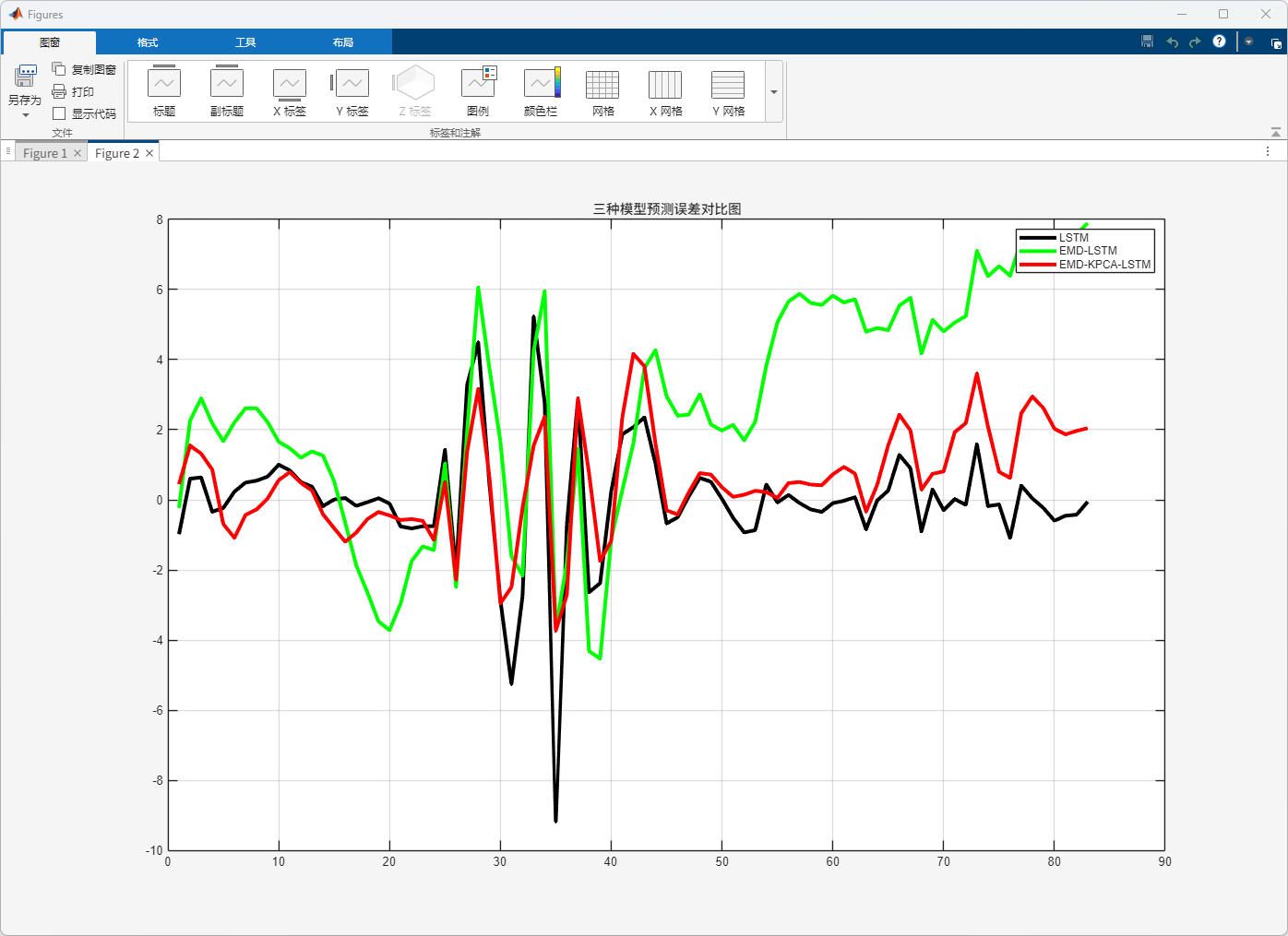Switch to the 图窗 ribbon tab
The image size is (1288, 936).
coord(49,42)
